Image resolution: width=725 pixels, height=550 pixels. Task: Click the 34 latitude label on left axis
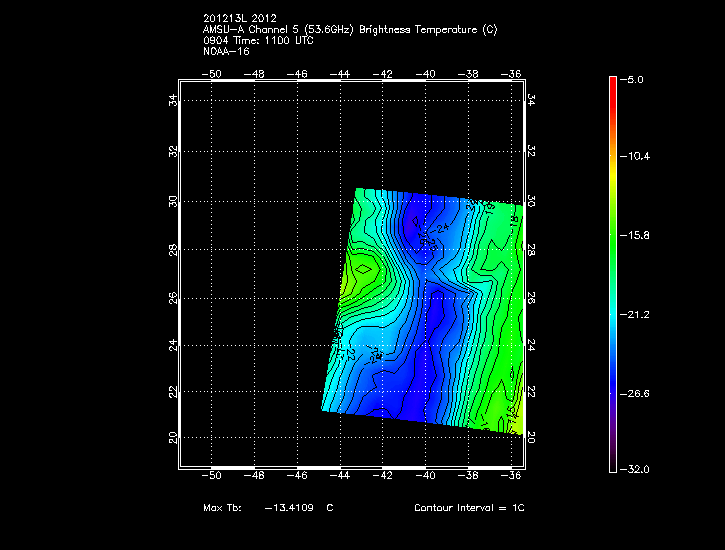[x=173, y=100]
